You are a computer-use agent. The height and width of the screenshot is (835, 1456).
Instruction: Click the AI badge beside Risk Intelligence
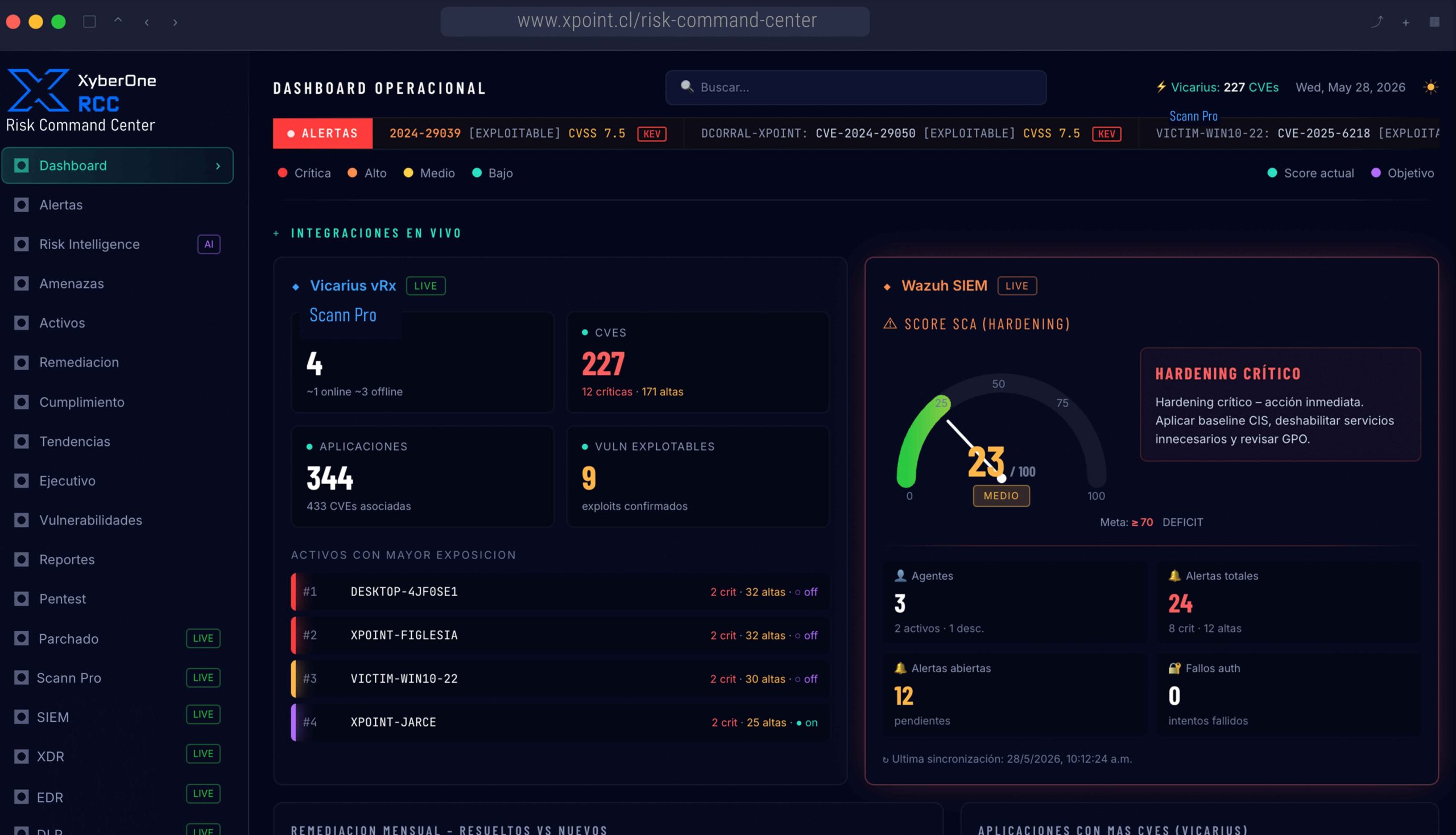click(209, 245)
